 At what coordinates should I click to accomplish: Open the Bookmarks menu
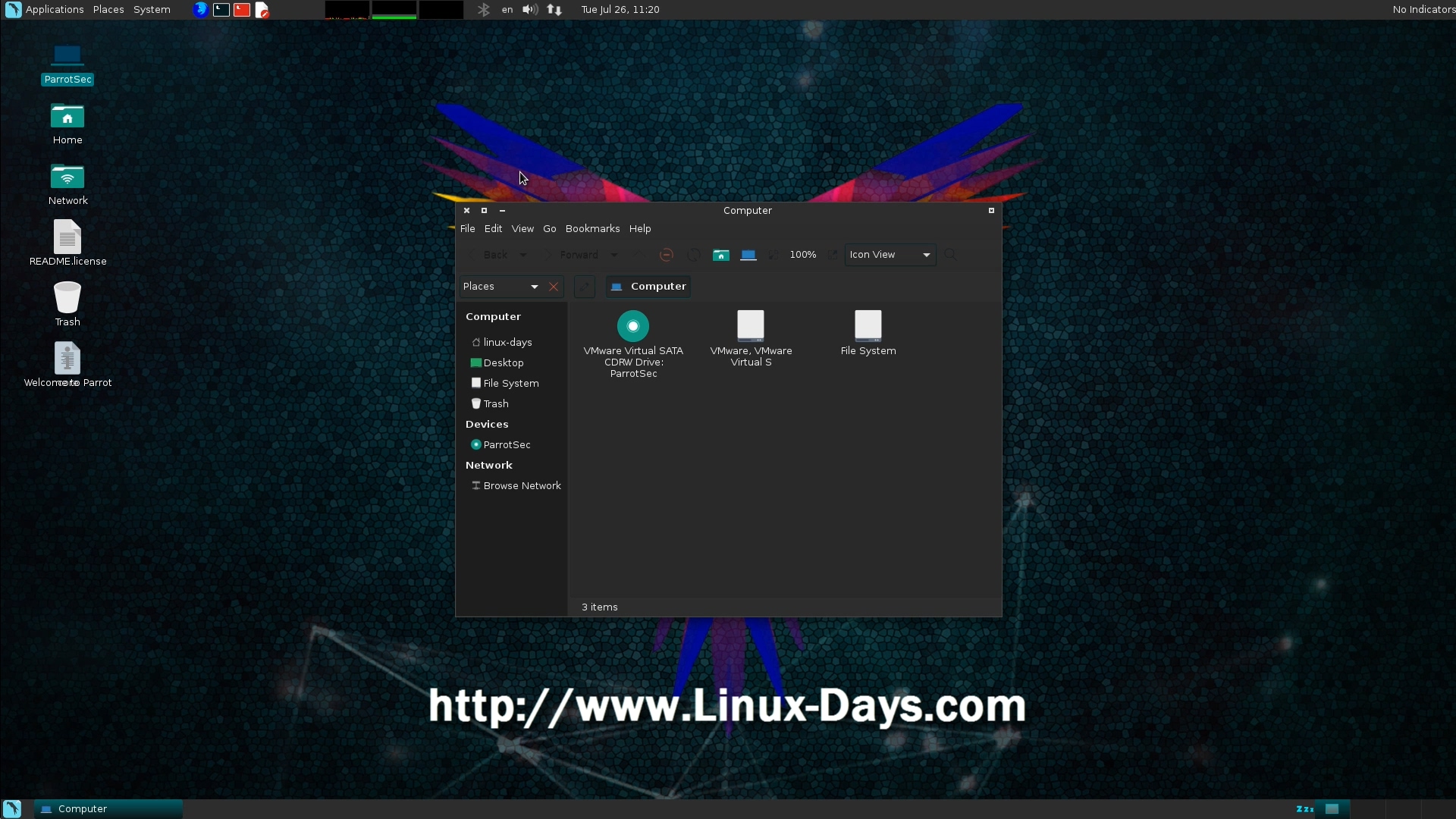tap(592, 229)
